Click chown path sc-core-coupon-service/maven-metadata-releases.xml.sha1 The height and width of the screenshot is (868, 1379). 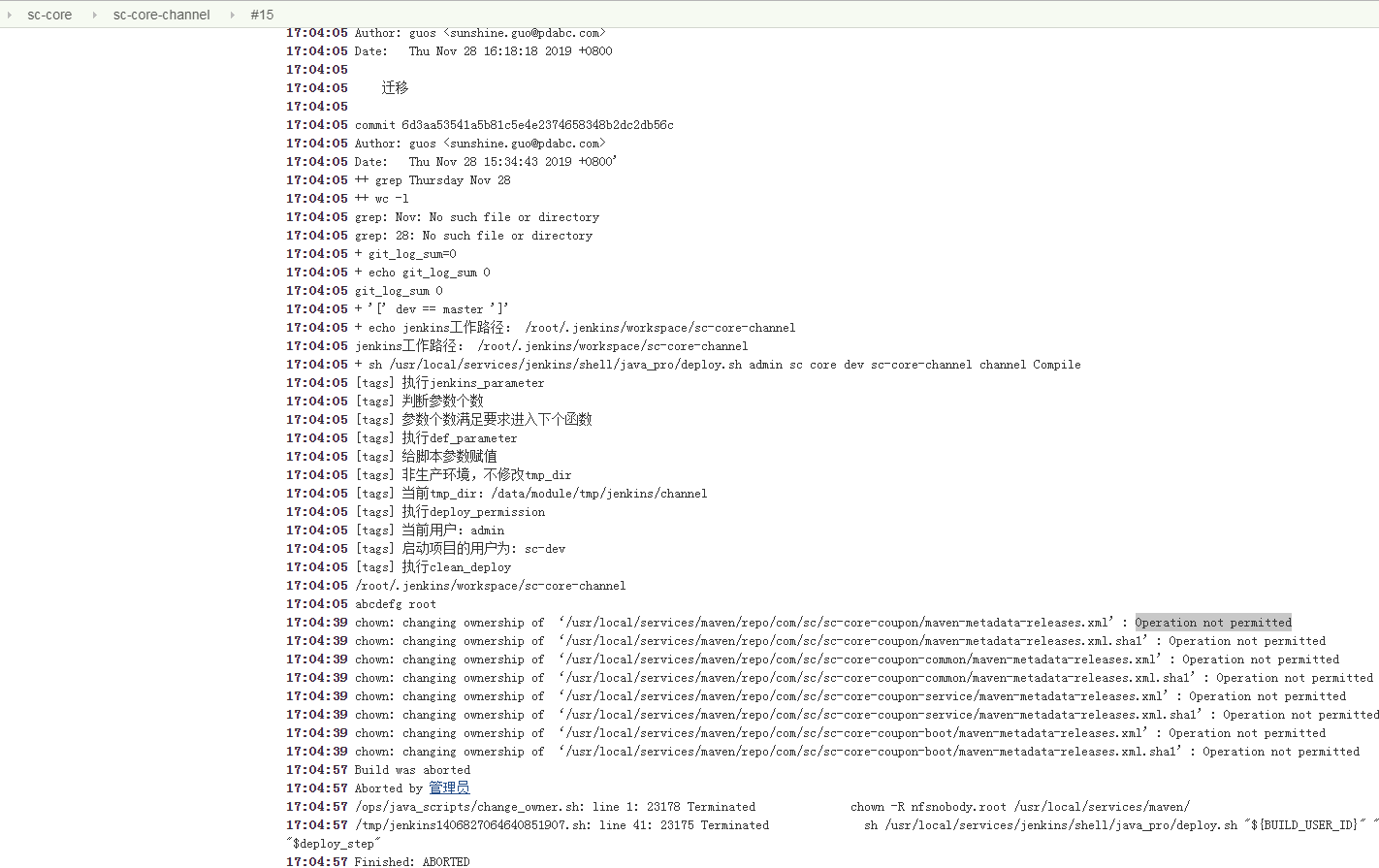click(x=881, y=715)
